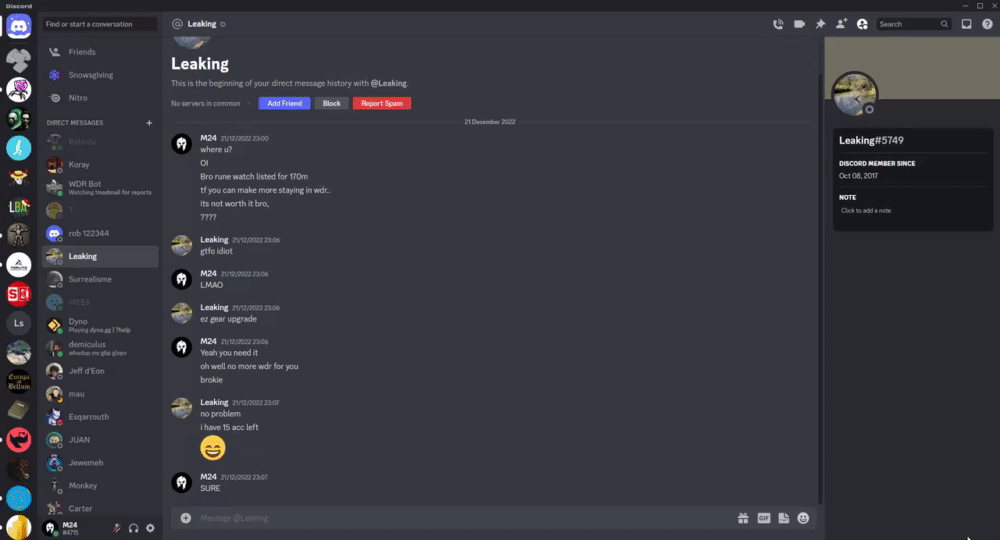Click Leaking#5749 username in profile
1000x540 pixels.
click(x=871, y=140)
